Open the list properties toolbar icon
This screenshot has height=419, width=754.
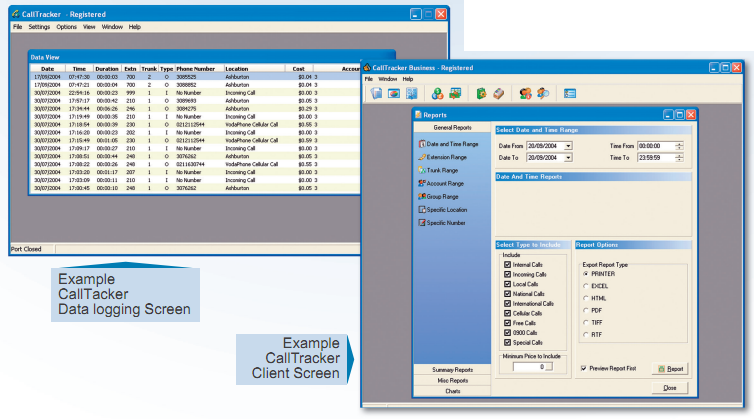click(570, 93)
